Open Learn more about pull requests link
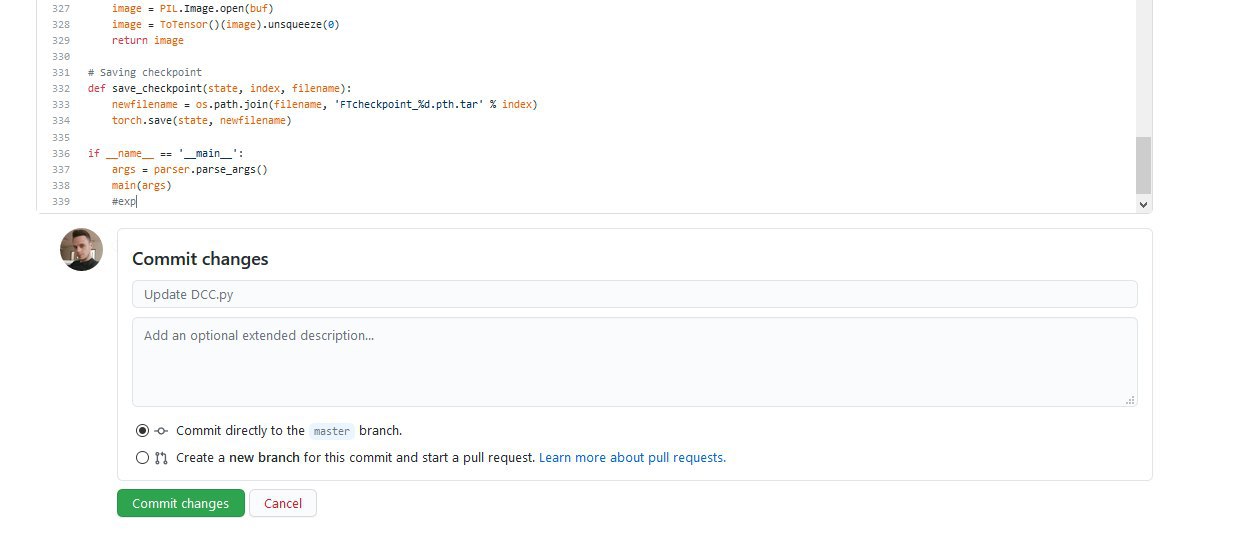Image resolution: width=1233 pixels, height=546 pixels. [x=632, y=458]
